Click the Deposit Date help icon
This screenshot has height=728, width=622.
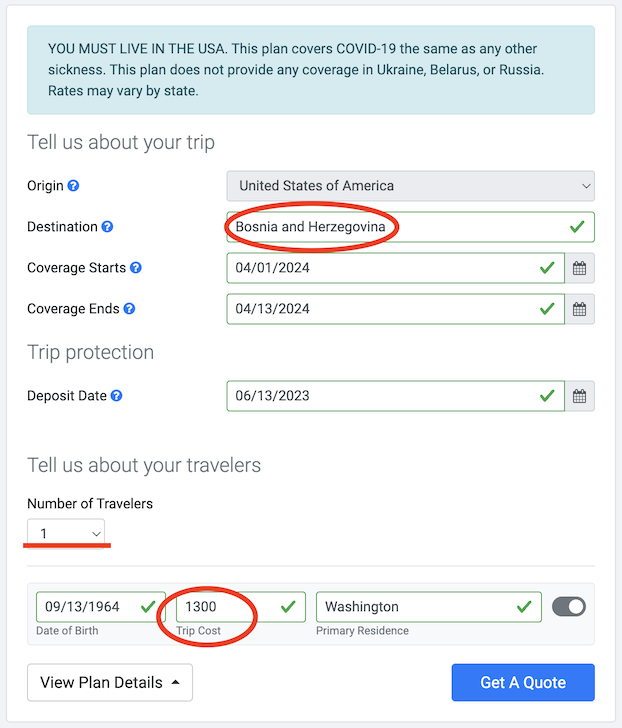pos(117,396)
